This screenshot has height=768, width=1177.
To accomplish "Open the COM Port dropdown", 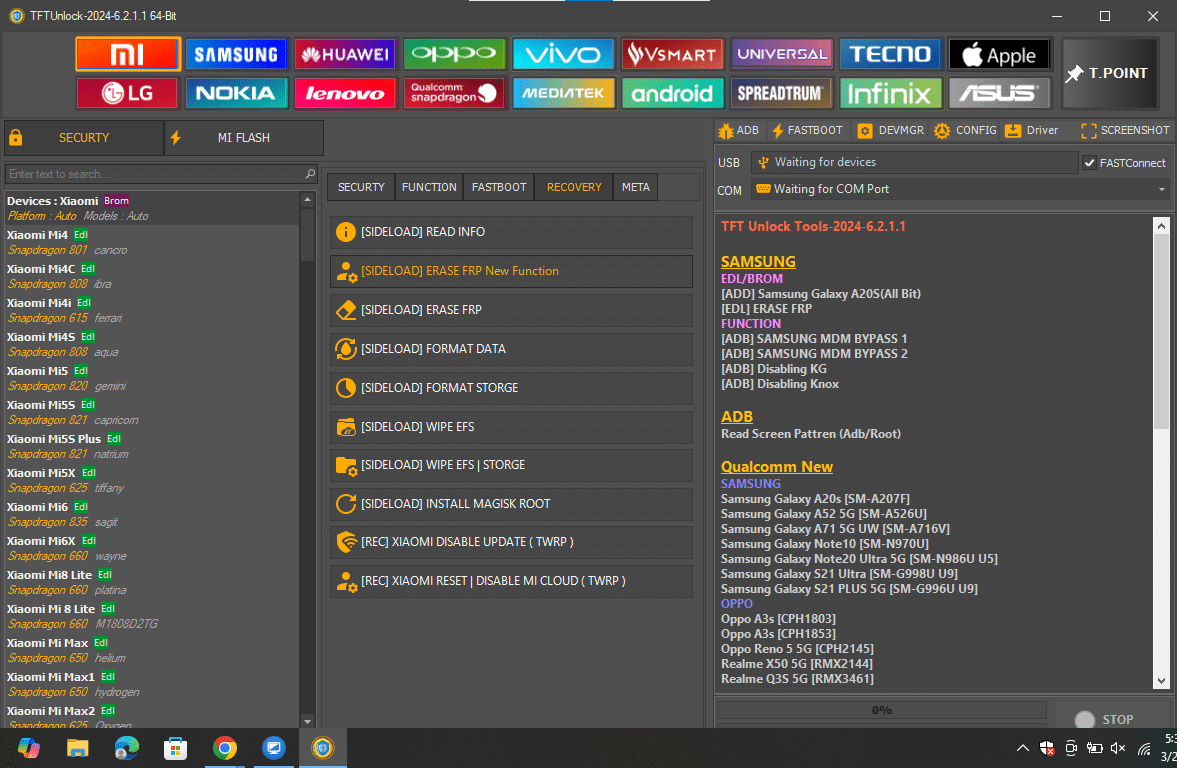I will tap(1161, 188).
